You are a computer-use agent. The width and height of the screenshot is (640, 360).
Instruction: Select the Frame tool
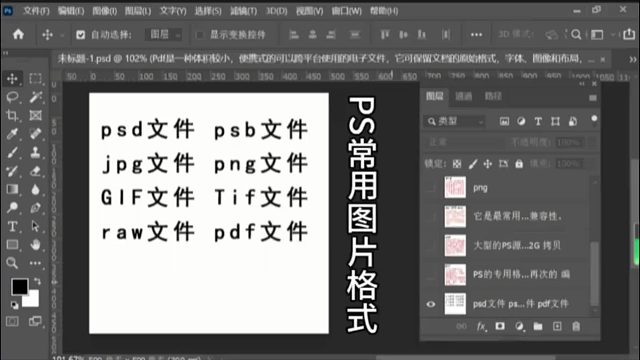tap(36, 116)
